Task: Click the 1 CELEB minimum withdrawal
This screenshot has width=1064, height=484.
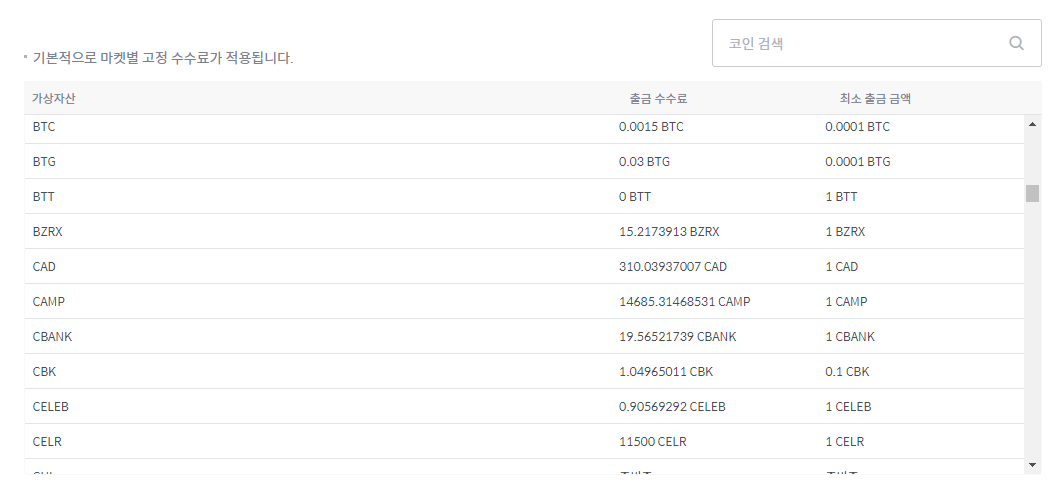Action: pos(849,407)
